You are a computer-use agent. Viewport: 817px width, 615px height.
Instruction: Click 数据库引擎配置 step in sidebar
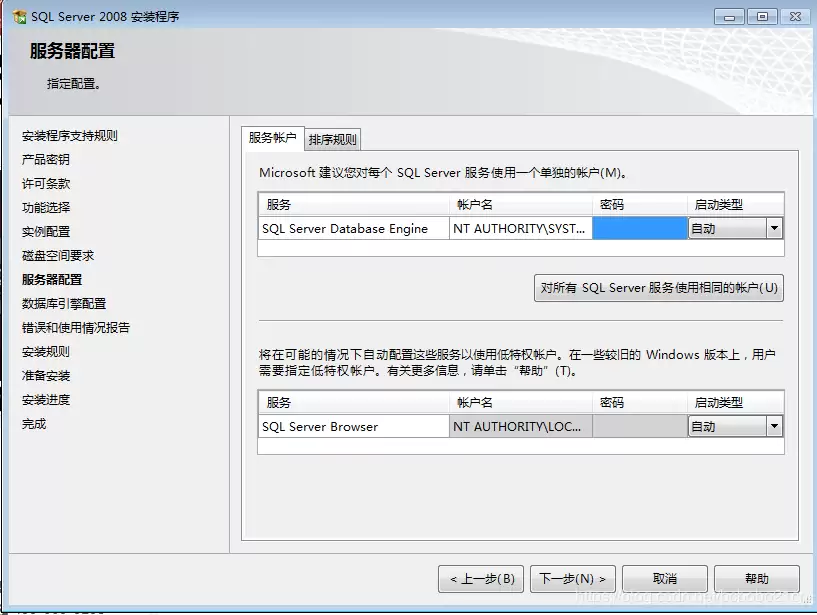tap(64, 303)
